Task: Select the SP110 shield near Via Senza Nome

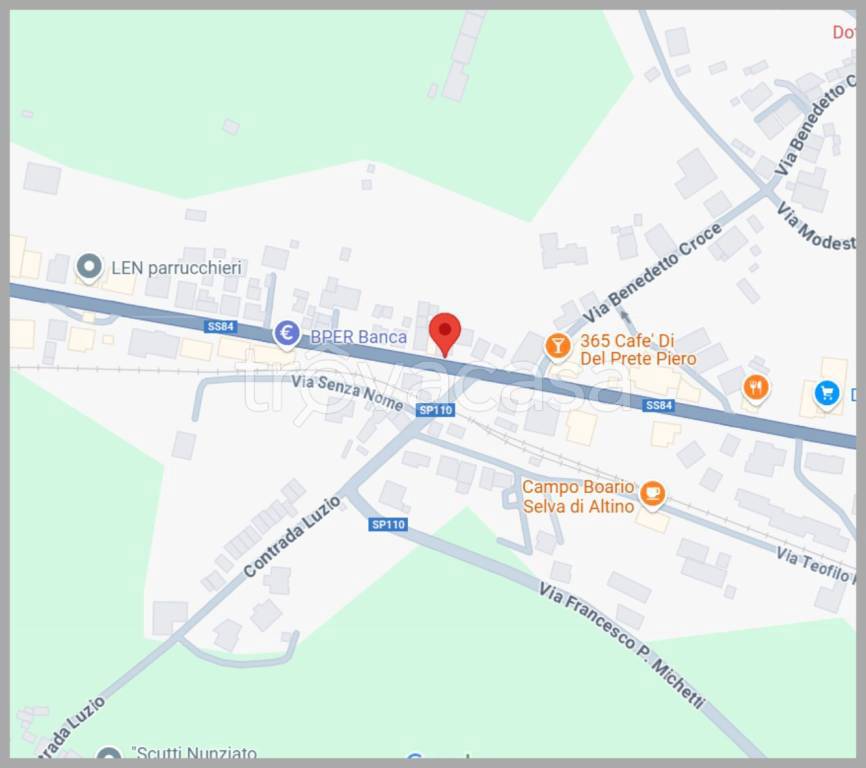Action: coord(435,410)
